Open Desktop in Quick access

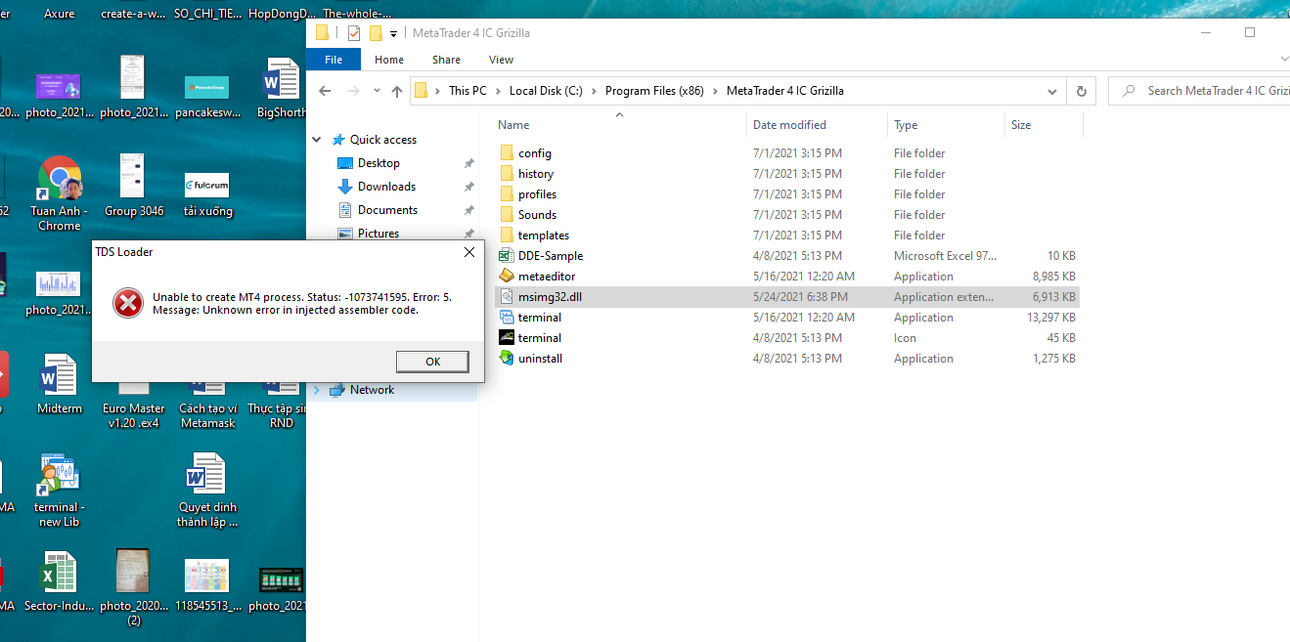click(x=379, y=163)
